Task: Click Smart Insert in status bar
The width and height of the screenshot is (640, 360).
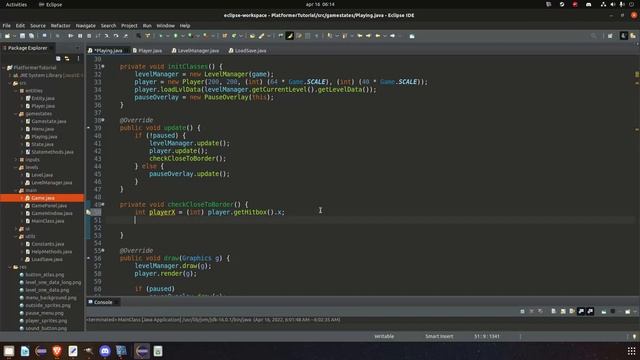Action: 439,336
